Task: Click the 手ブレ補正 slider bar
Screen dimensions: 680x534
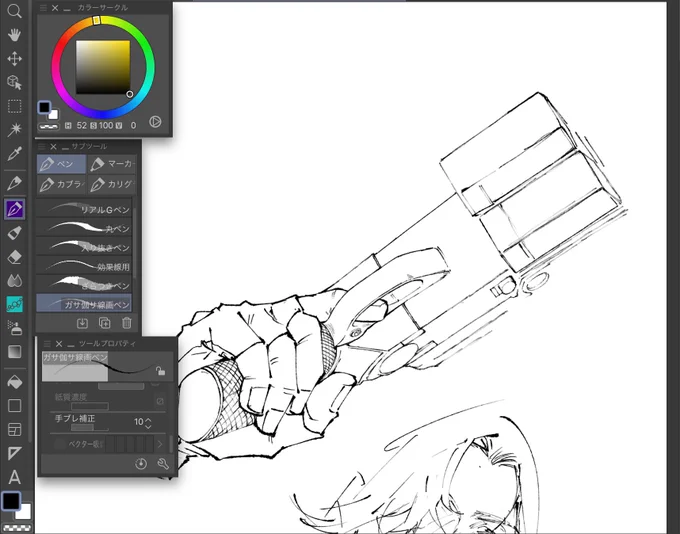Action: [89, 428]
